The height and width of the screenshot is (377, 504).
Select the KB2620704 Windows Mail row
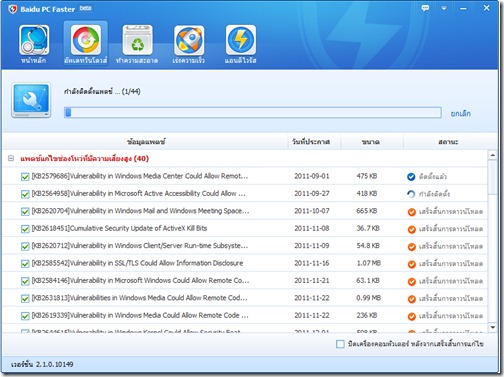245,211
